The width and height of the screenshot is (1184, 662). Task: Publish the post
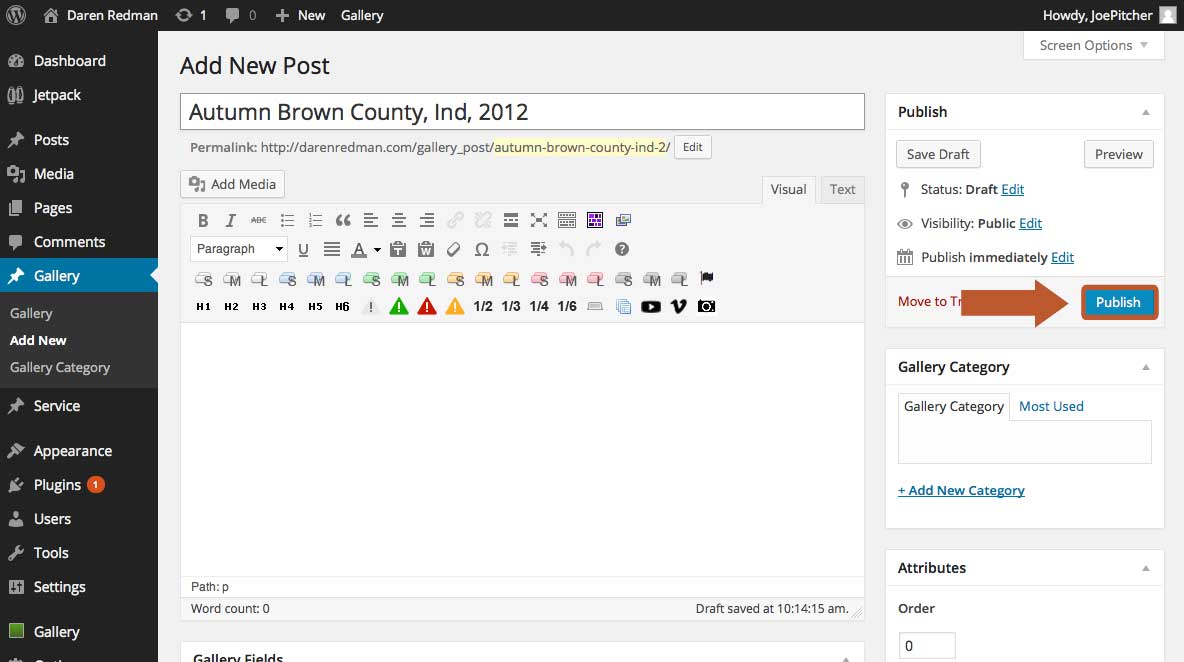(1118, 302)
